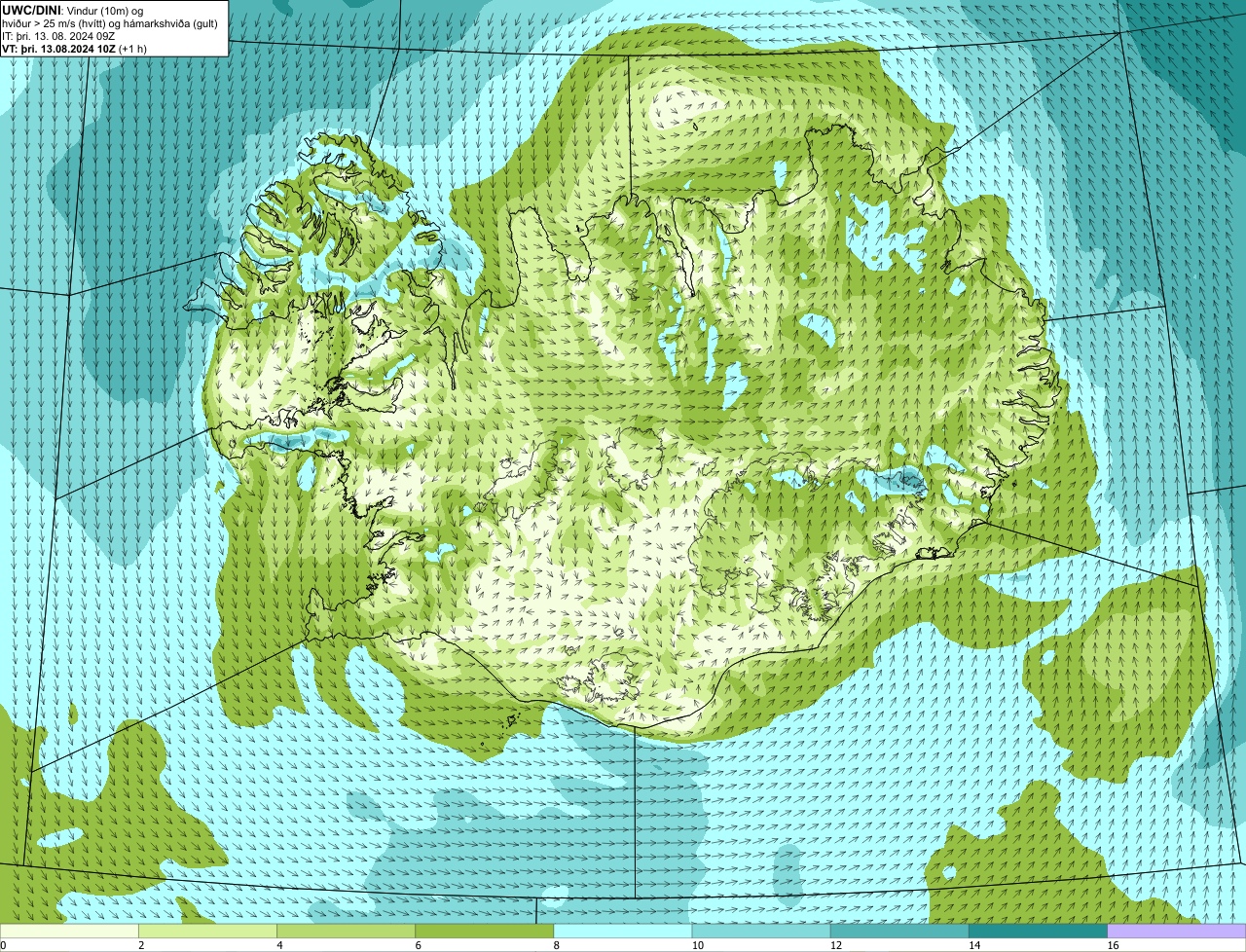Click the initial time 'IT: þri. 13. 08. 2024 09Z'
Screen dimensions: 1246x952
point(58,36)
